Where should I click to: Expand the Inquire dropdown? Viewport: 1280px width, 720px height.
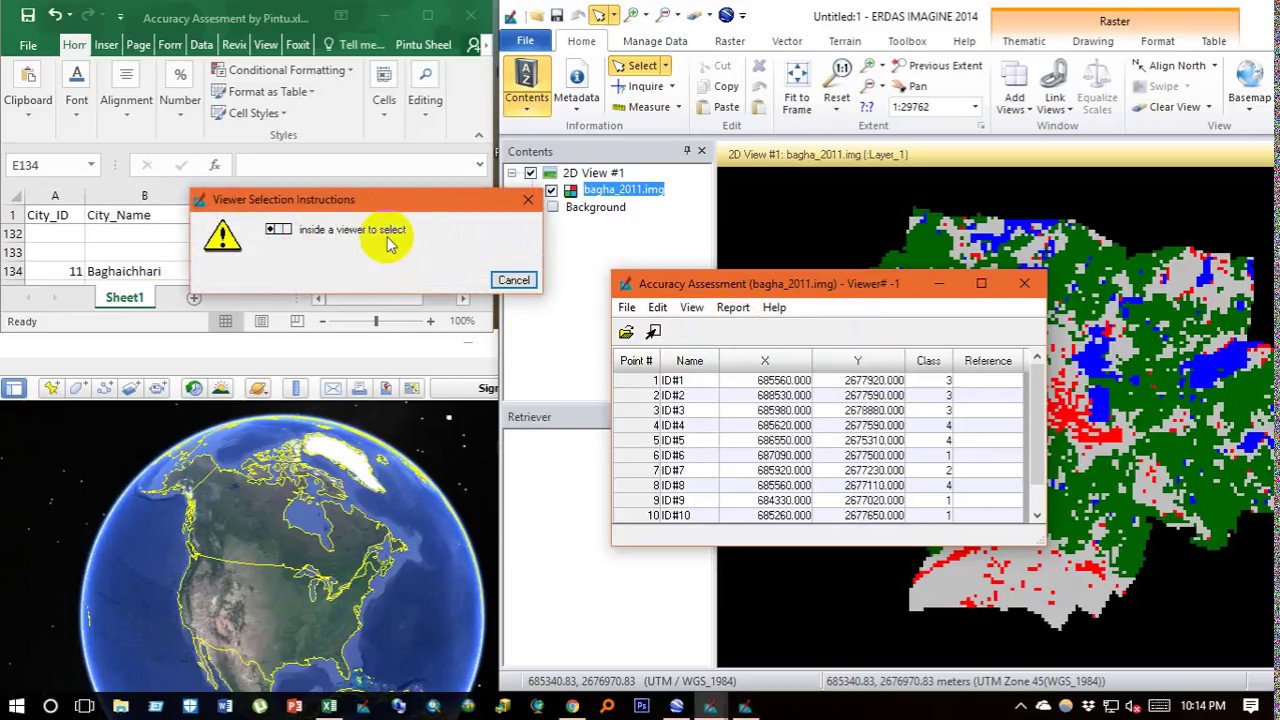point(672,86)
